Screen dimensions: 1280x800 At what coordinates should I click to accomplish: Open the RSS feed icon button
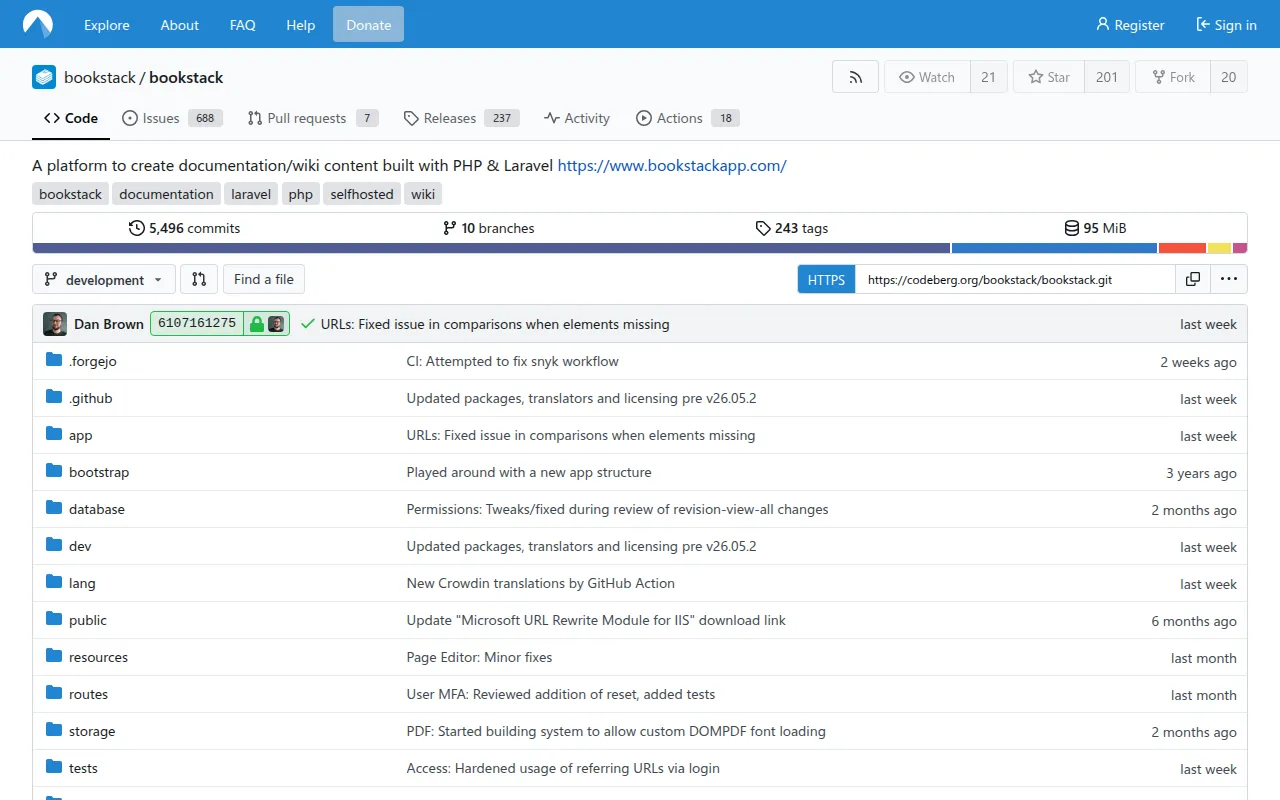pyautogui.click(x=855, y=77)
